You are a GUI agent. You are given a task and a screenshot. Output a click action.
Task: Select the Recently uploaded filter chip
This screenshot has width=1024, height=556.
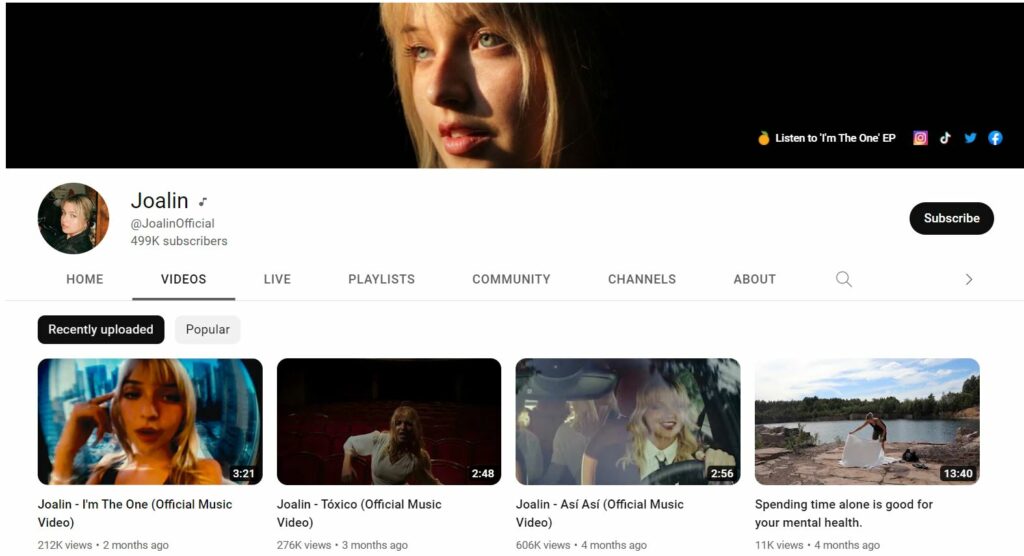click(x=101, y=329)
